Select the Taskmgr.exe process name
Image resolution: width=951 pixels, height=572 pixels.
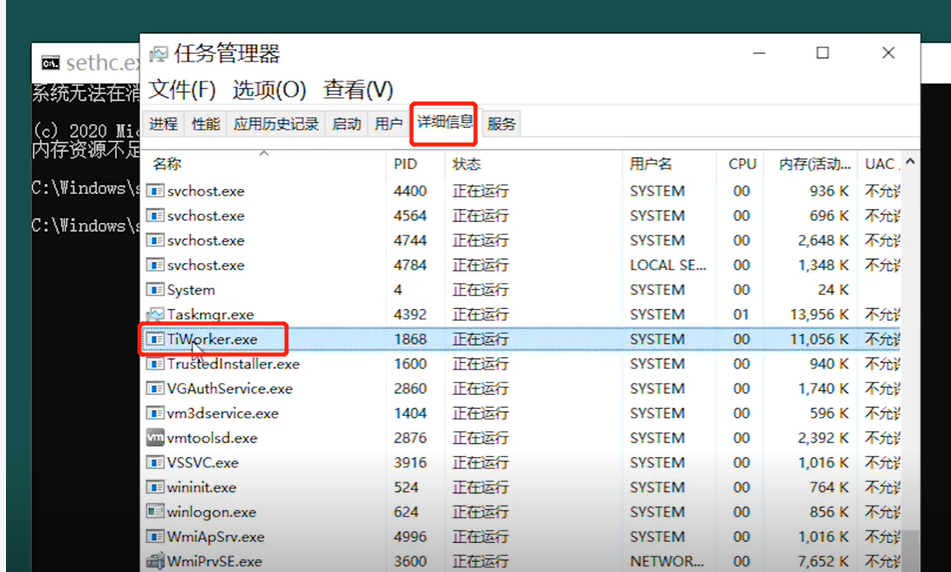210,315
